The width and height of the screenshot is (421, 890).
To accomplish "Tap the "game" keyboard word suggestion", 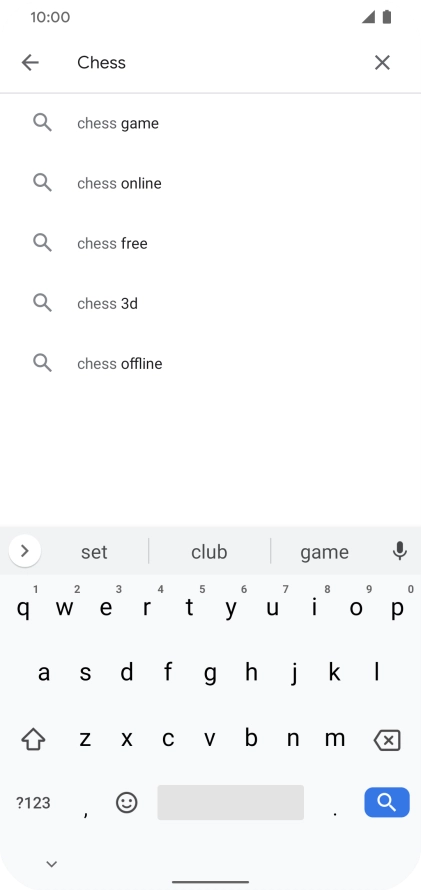I will [325, 552].
